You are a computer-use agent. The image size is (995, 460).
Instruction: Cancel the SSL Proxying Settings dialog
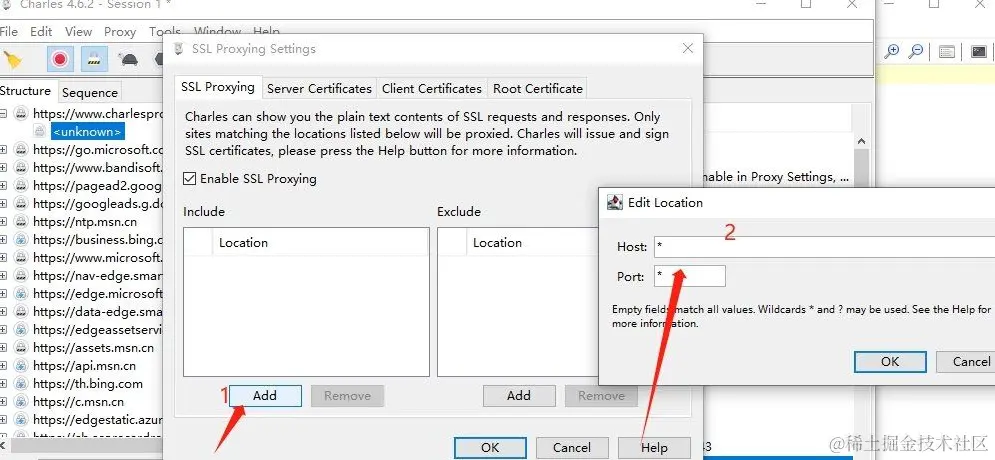pyautogui.click(x=572, y=448)
